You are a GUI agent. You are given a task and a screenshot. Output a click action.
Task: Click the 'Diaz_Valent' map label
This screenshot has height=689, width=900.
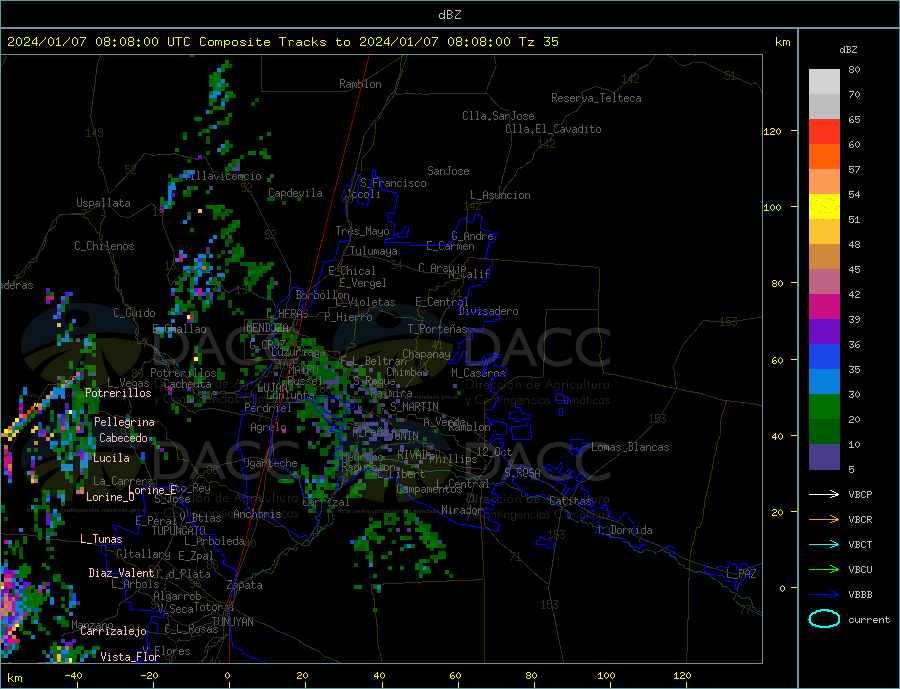coord(121,573)
